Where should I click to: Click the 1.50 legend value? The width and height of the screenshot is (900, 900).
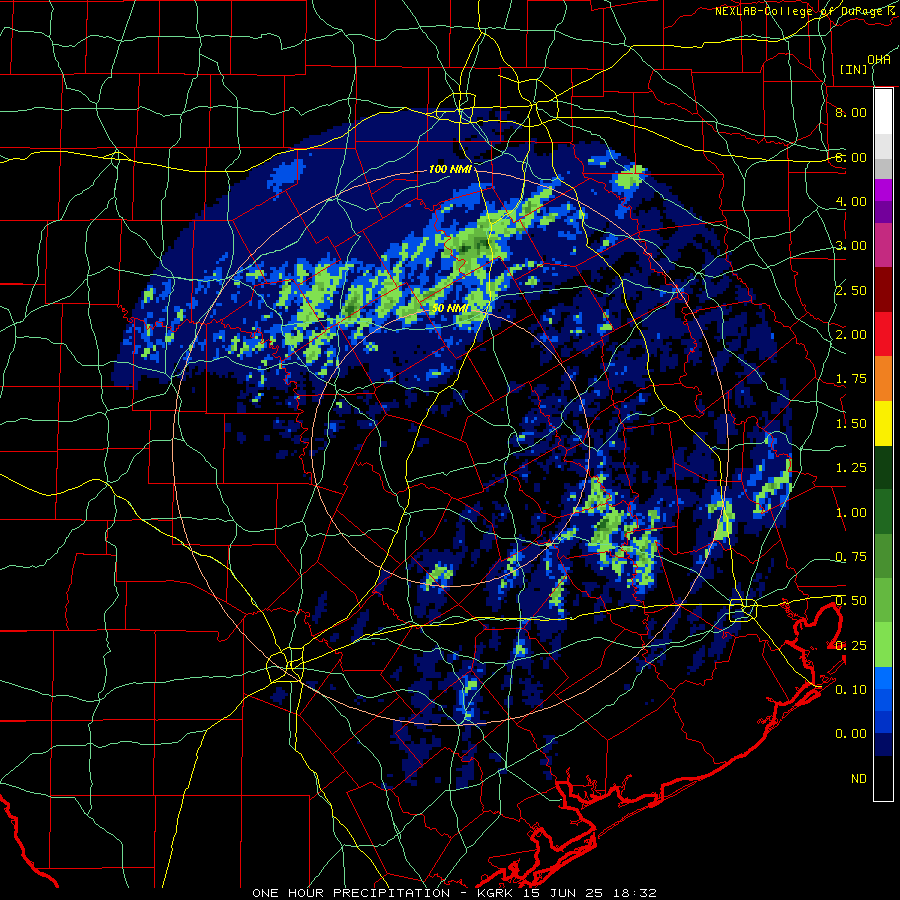(851, 424)
